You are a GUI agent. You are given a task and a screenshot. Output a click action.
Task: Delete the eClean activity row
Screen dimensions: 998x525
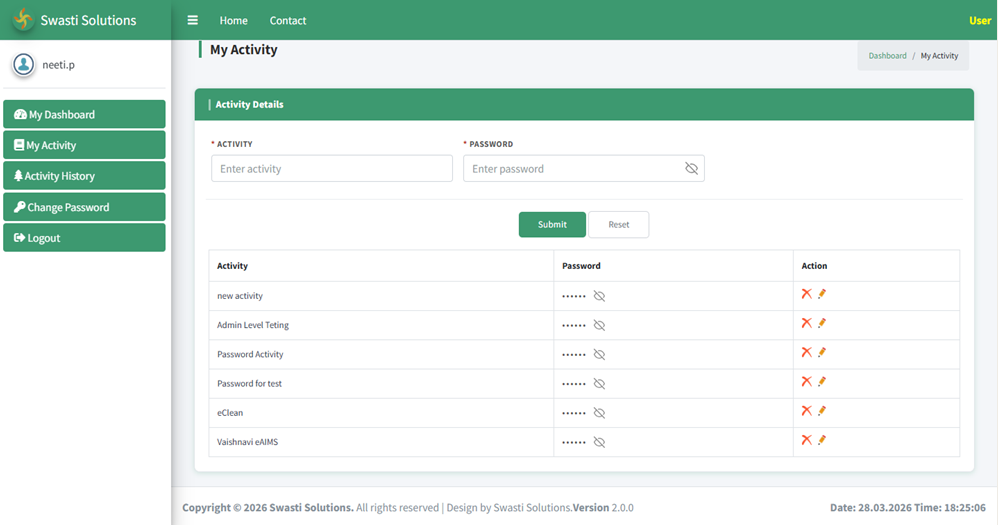(x=806, y=410)
